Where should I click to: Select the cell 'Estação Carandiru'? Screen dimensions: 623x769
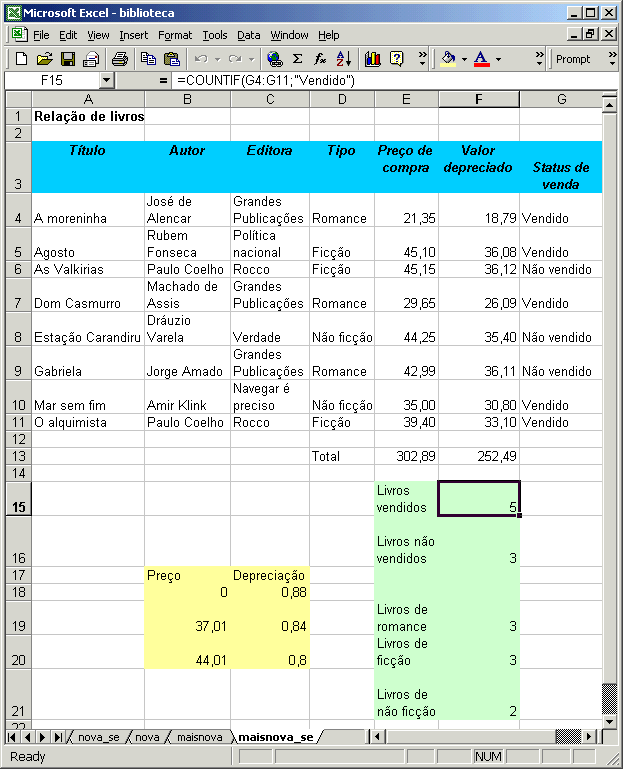88,329
